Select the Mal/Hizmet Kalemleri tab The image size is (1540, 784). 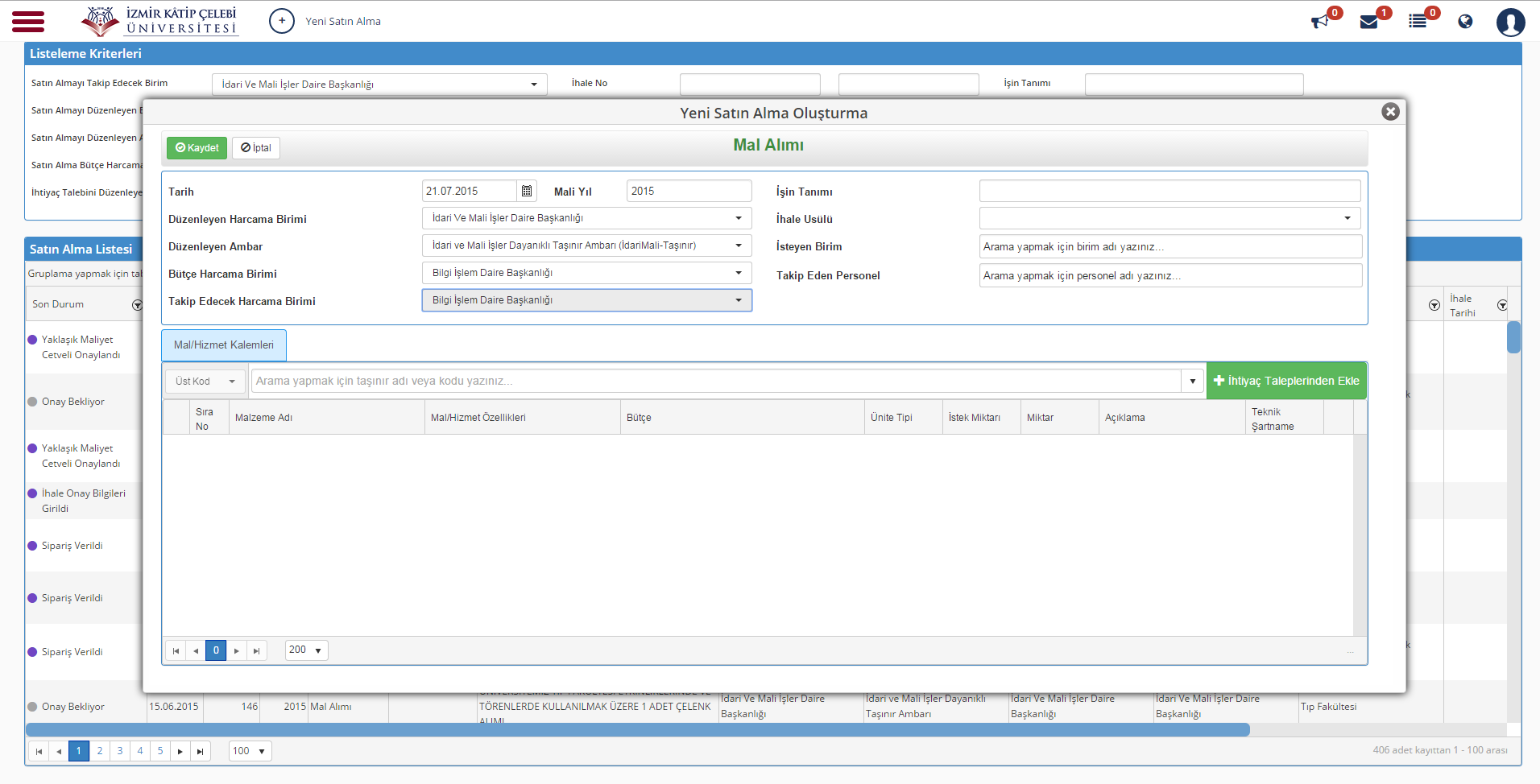224,345
